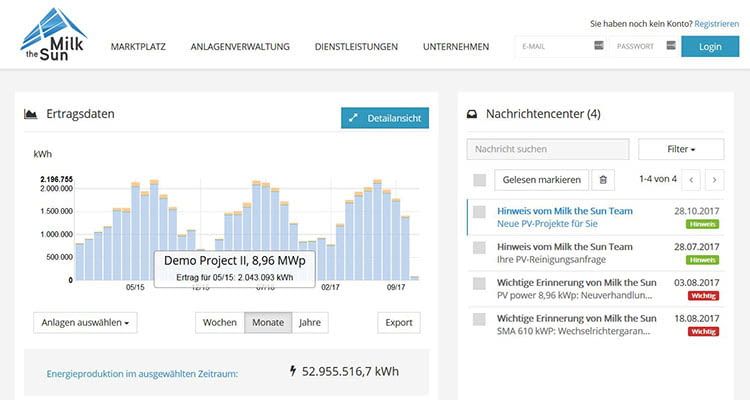Click the Registrieren link

(717, 23)
